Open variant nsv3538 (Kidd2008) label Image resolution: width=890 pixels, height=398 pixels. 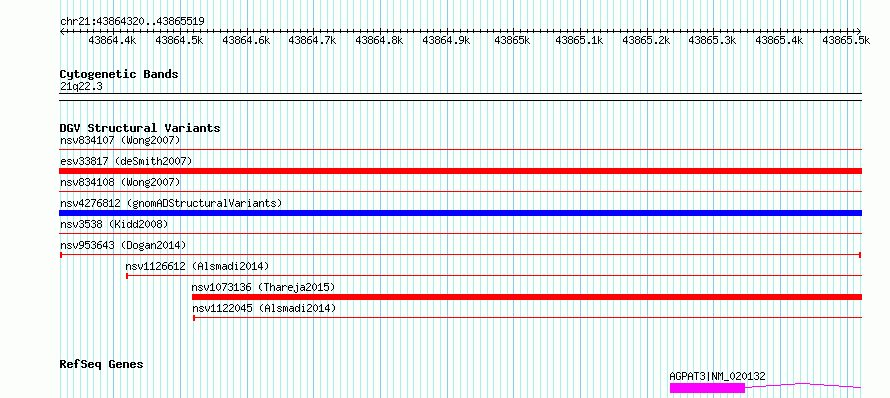point(114,224)
